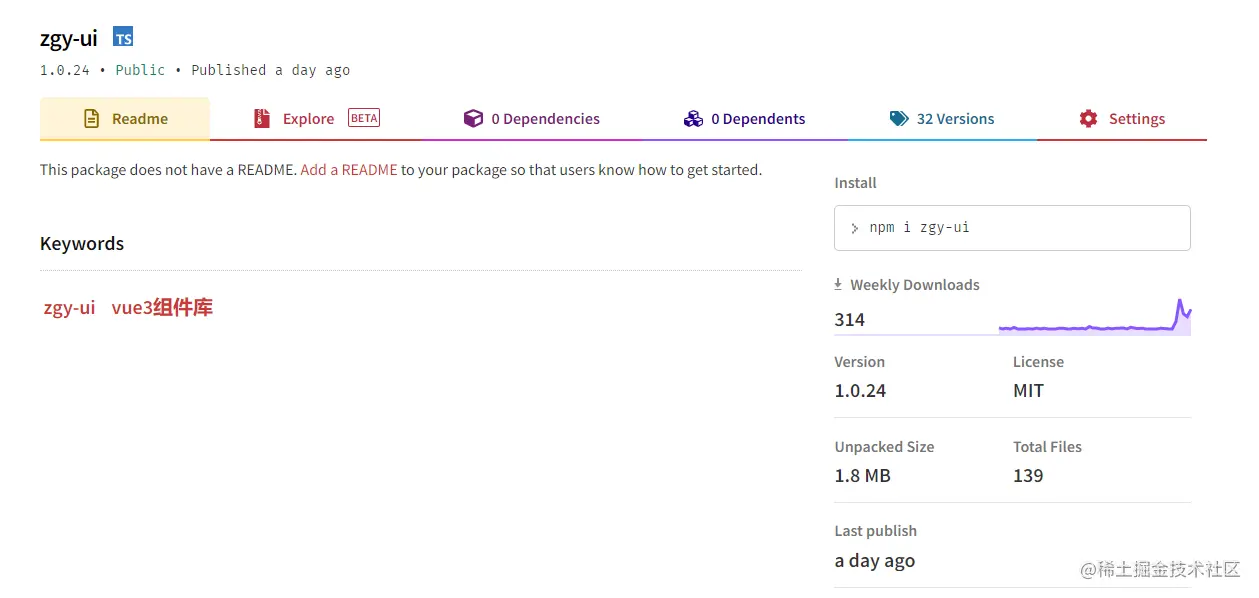
Task: Click the Readme file icon
Action: pos(91,119)
